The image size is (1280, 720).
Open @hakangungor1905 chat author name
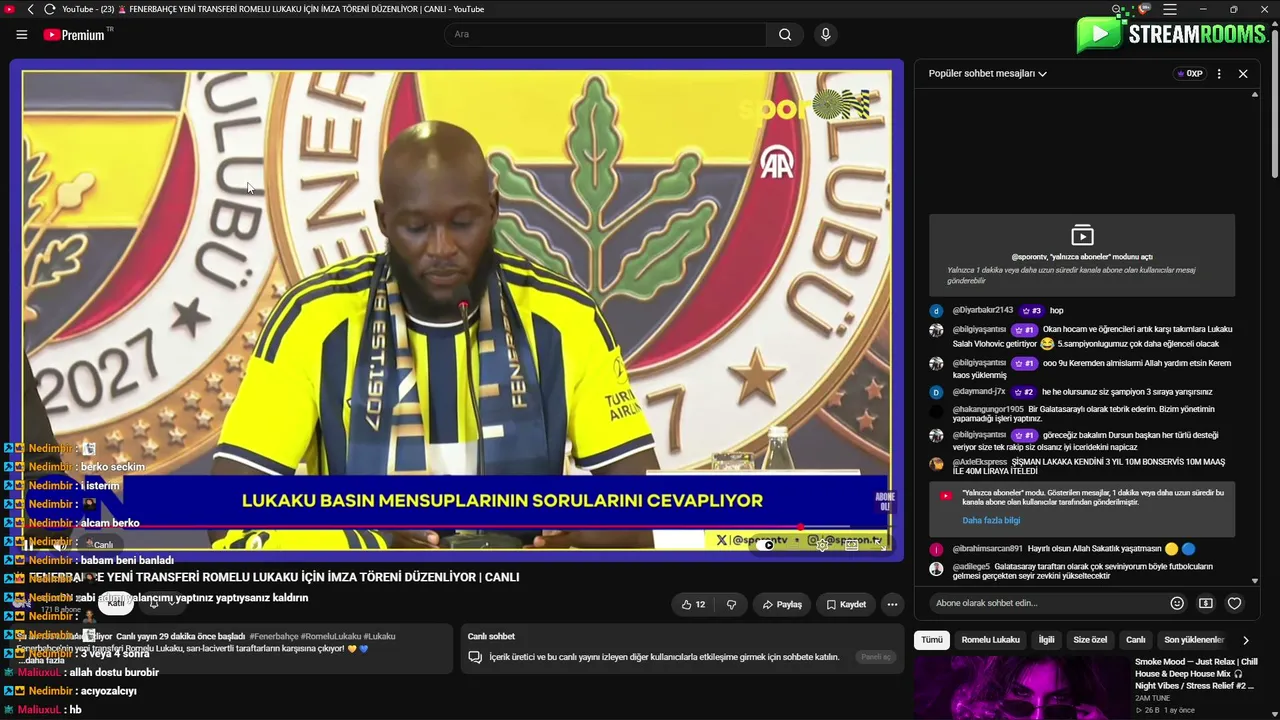[x=988, y=409]
